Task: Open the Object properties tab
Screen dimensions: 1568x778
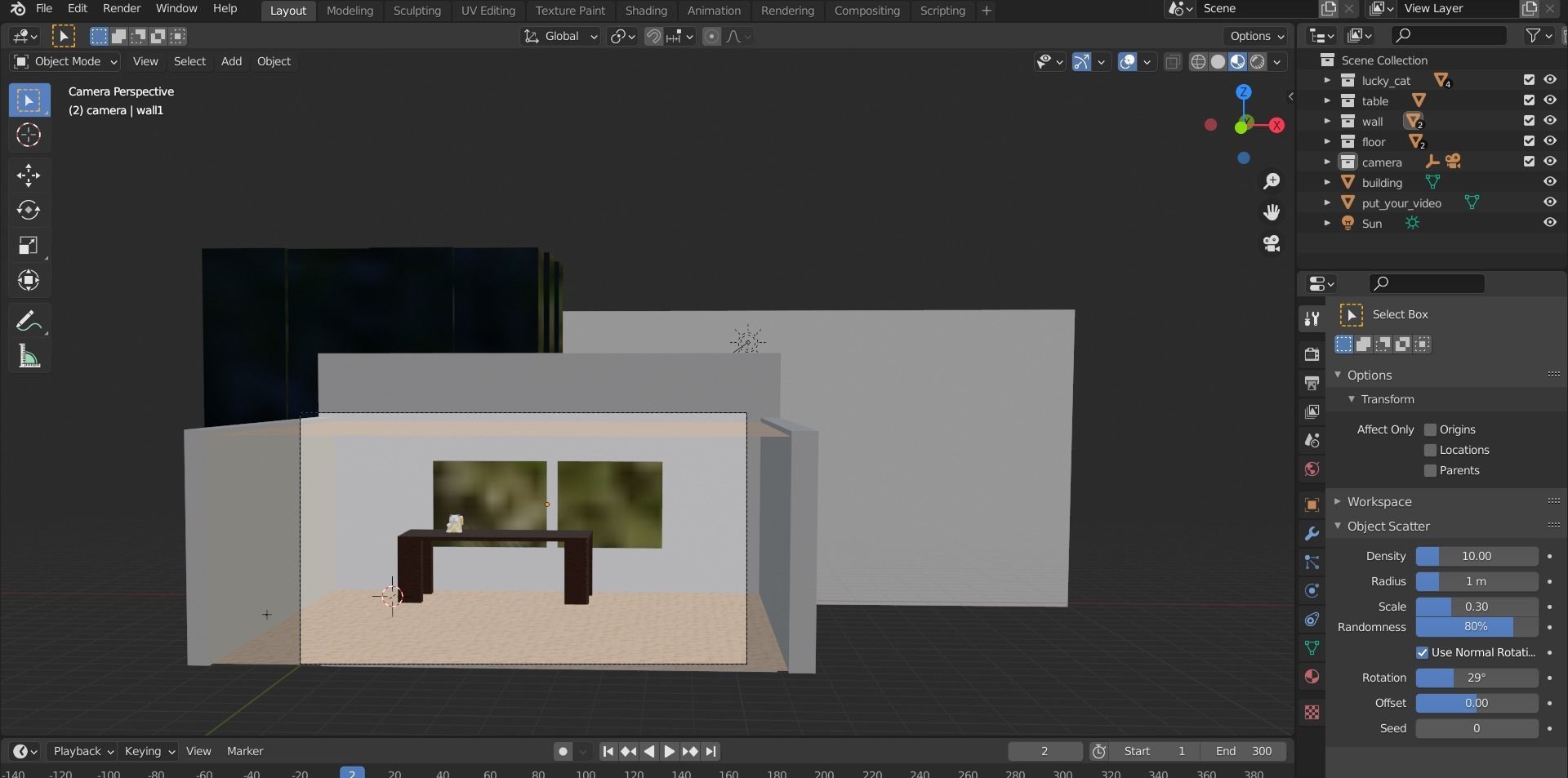Action: [x=1312, y=505]
